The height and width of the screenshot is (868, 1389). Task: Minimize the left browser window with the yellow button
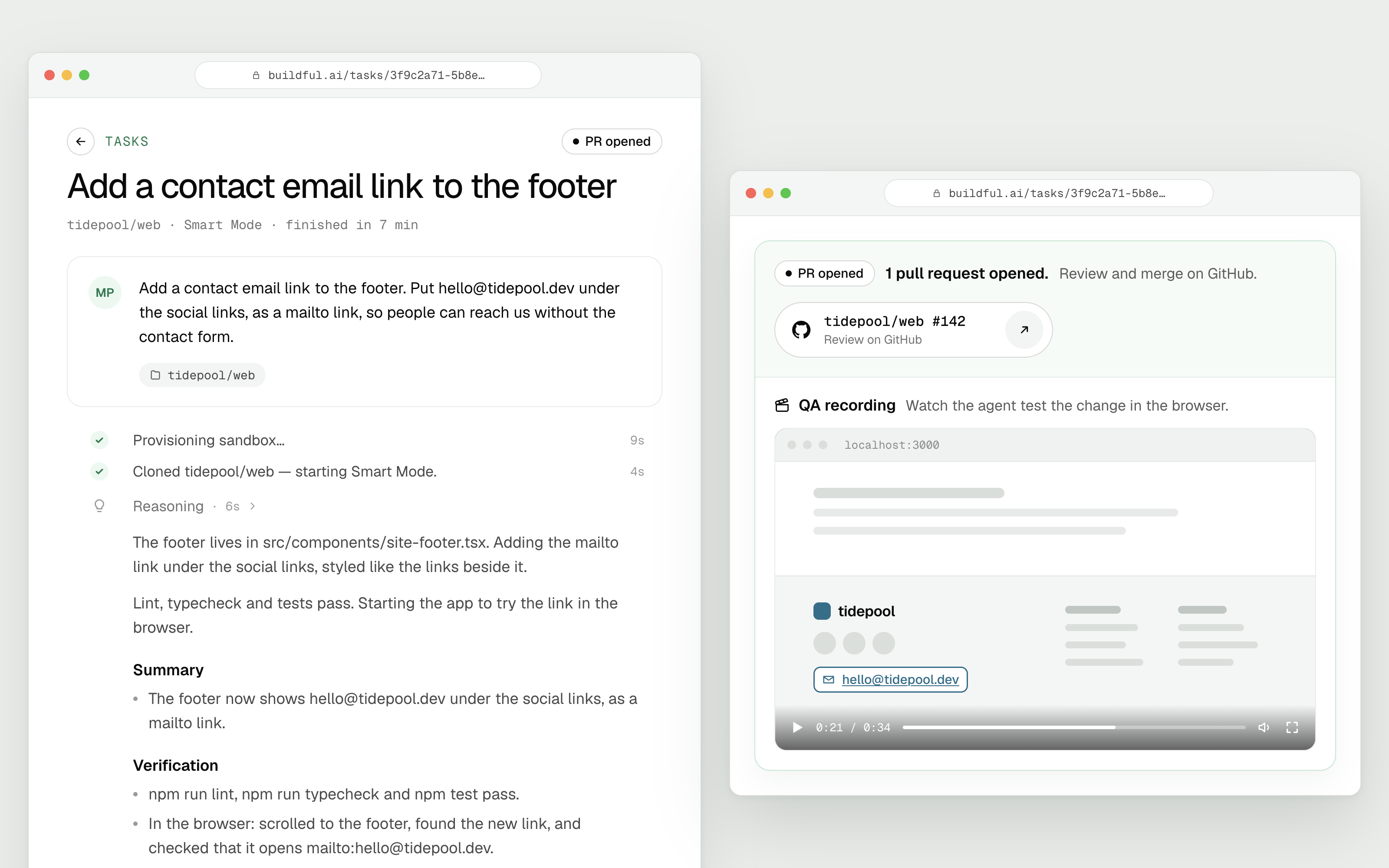pyautogui.click(x=66, y=75)
